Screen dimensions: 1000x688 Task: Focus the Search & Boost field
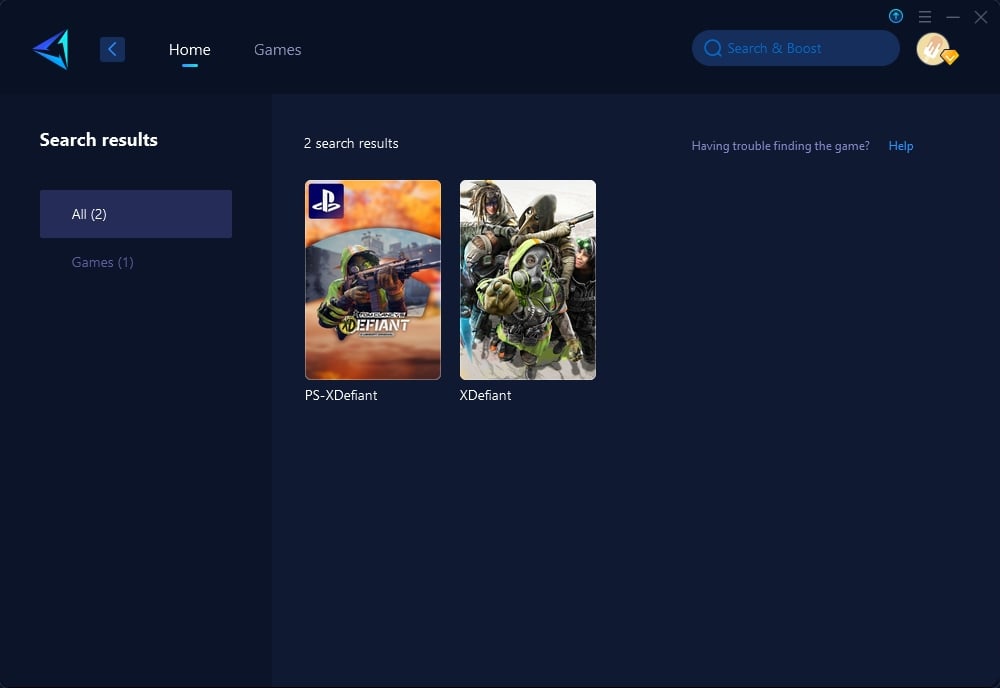795,48
